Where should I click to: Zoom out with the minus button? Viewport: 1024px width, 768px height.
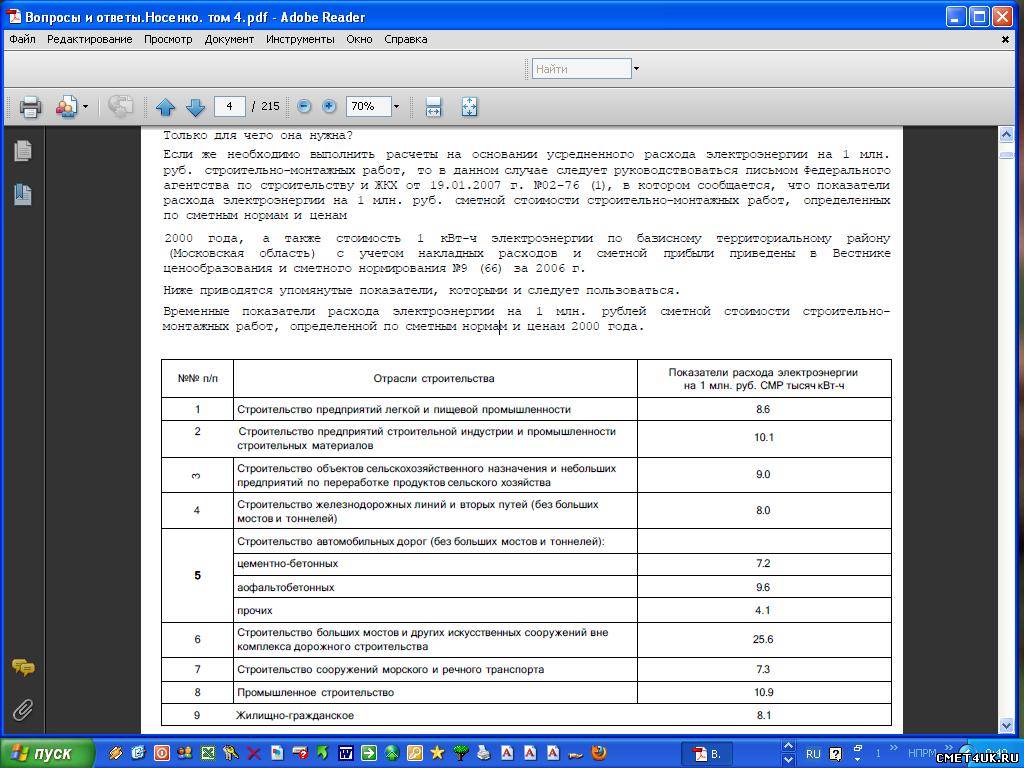pos(304,106)
